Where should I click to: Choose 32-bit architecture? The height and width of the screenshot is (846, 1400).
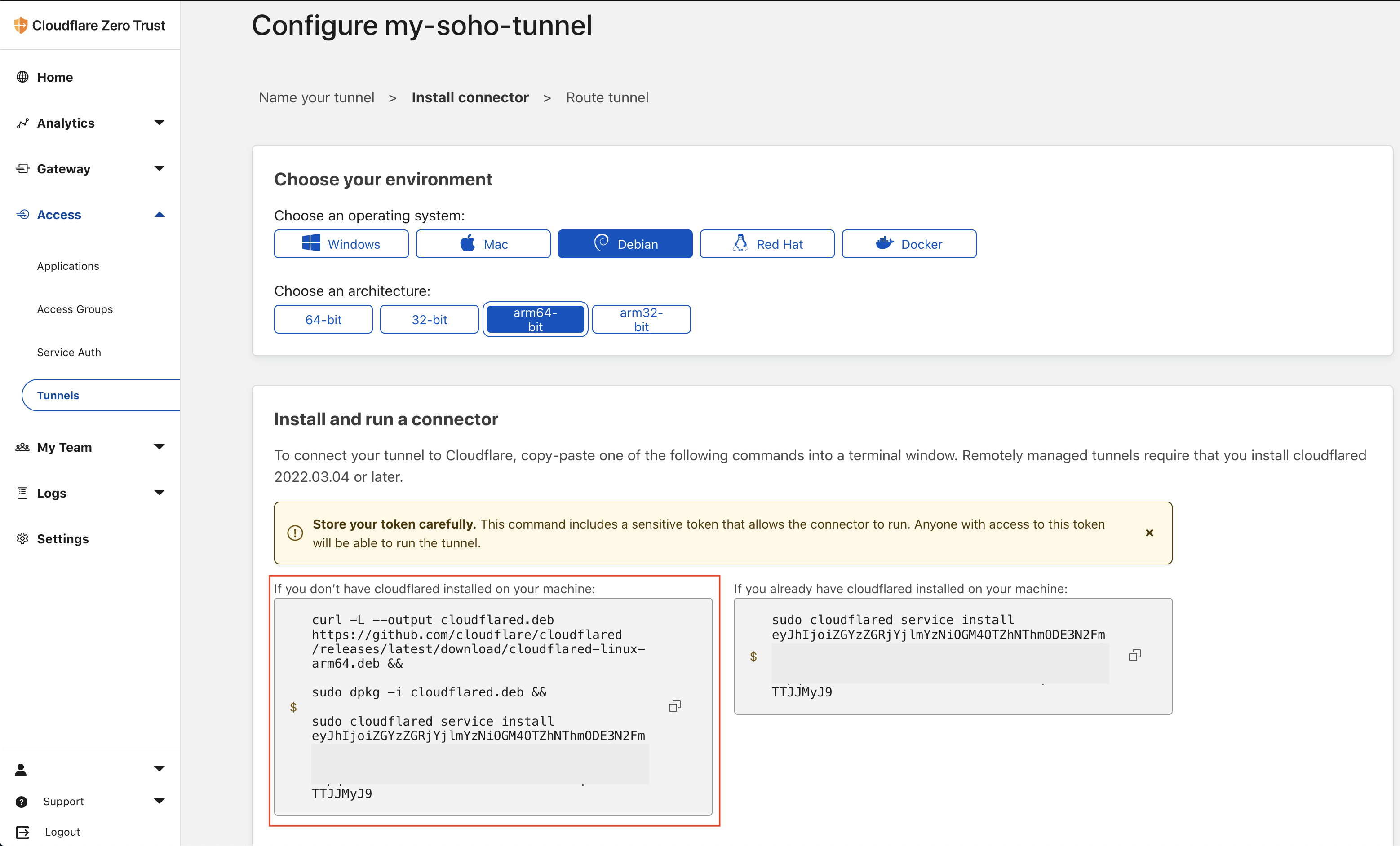point(429,319)
